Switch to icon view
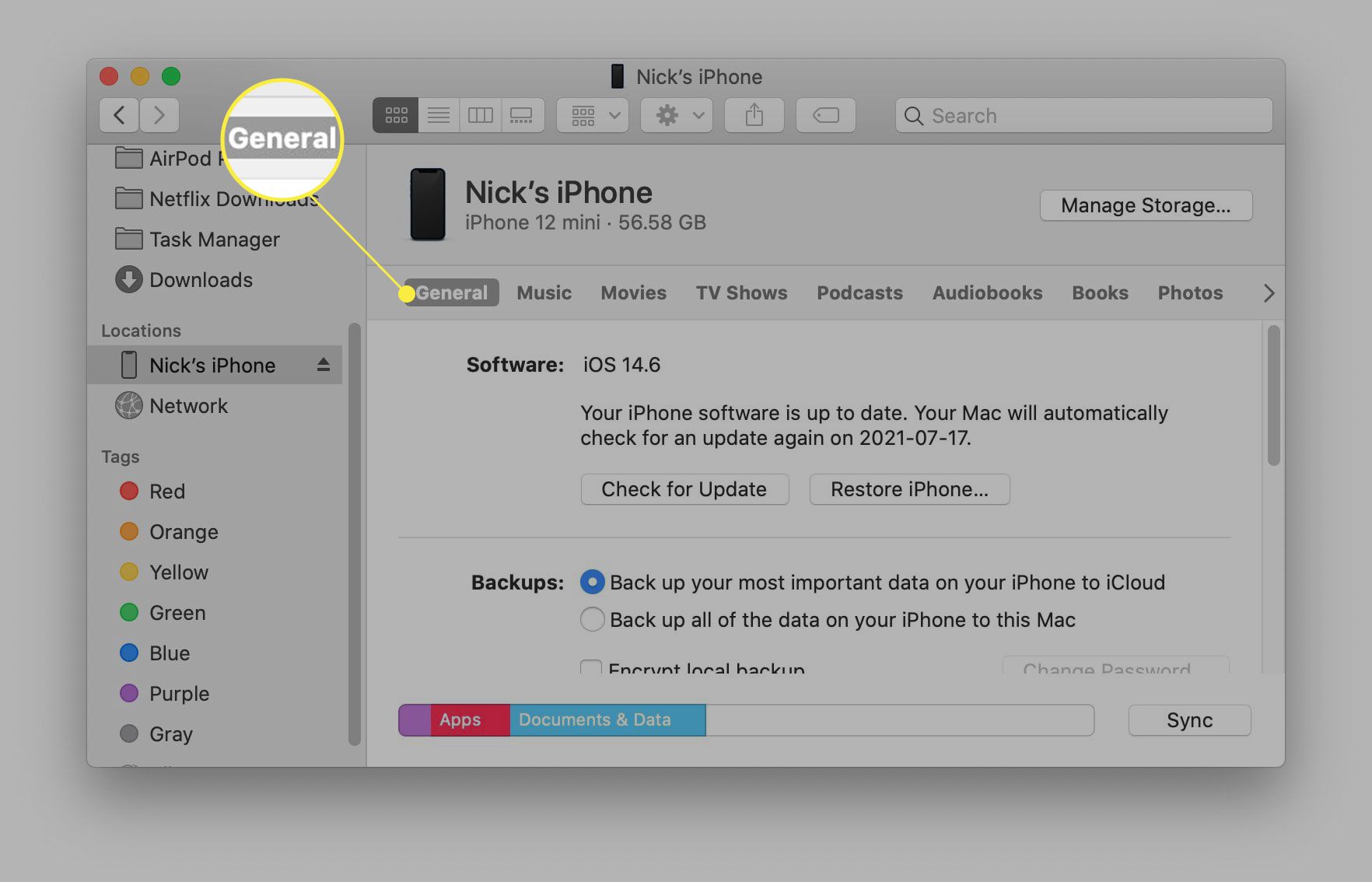The width and height of the screenshot is (1372, 882). [396, 115]
